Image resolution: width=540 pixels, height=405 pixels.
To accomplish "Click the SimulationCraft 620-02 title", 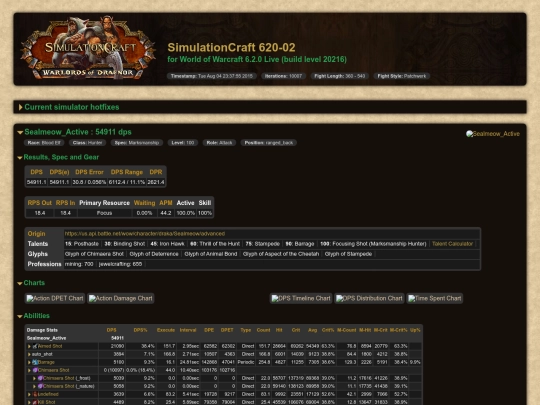I will (x=231, y=48).
